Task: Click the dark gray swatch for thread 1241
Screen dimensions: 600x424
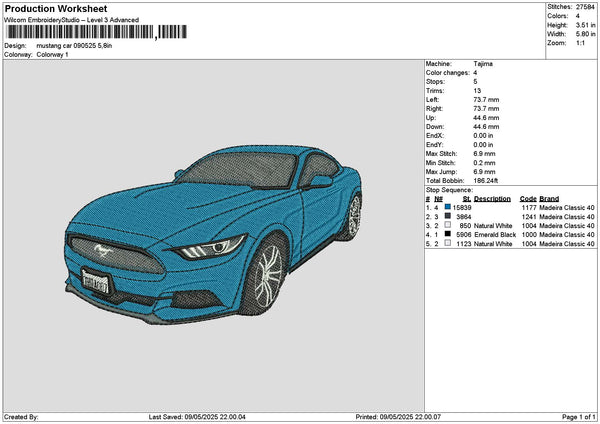Action: (x=447, y=216)
